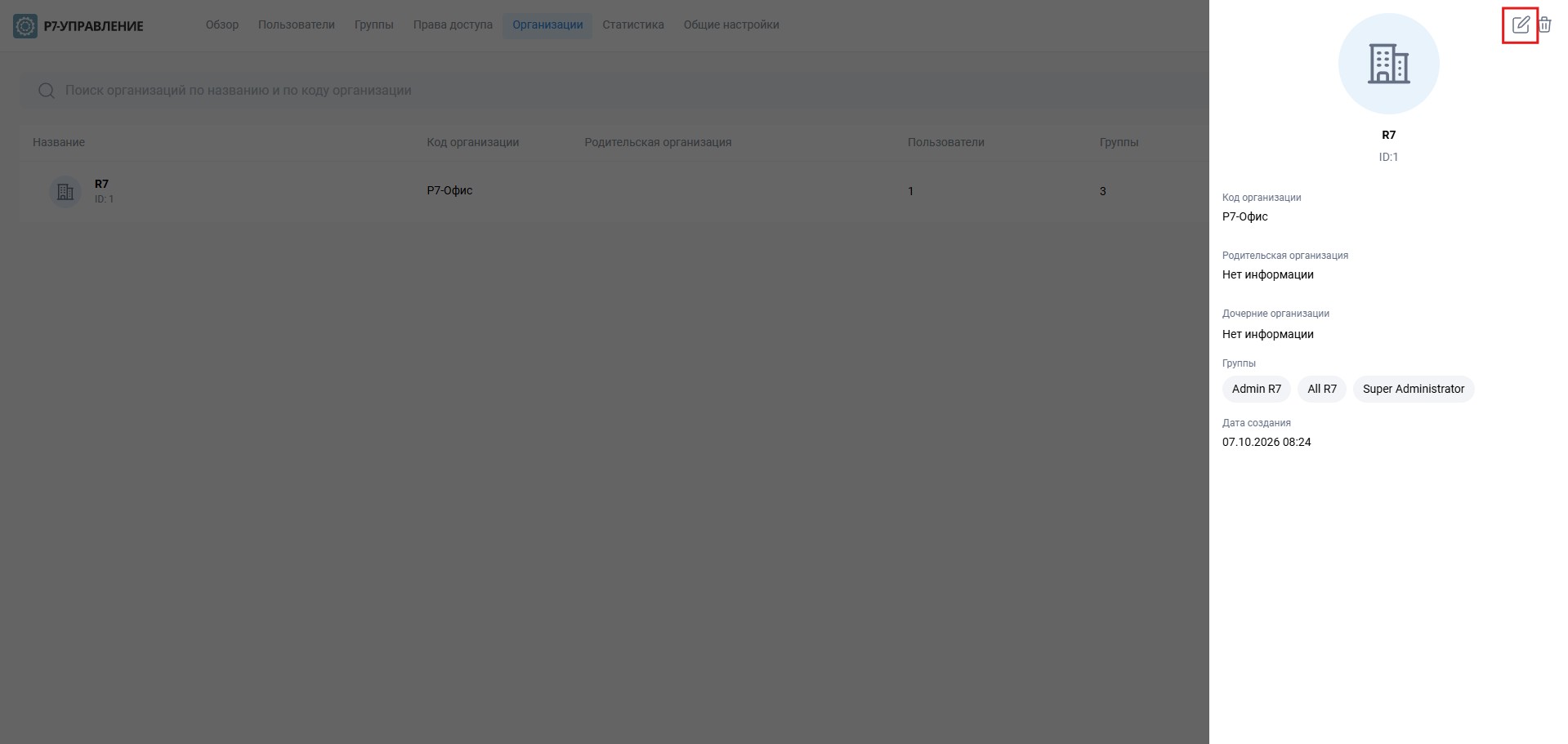Click the Admin R7 group chip
The height and width of the screenshot is (744, 1568).
[x=1257, y=390]
